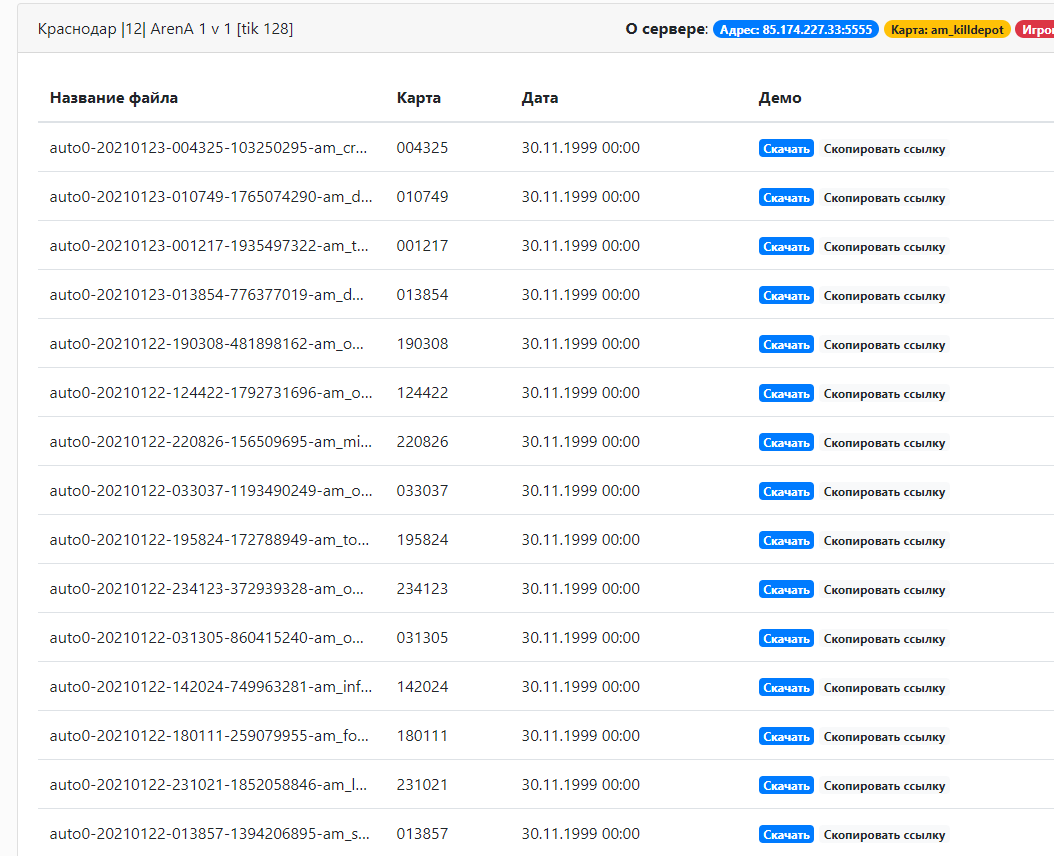Select file name auto0-20210123-004325-103250295
Viewport: 1054px width, 856px height.
coord(208,148)
